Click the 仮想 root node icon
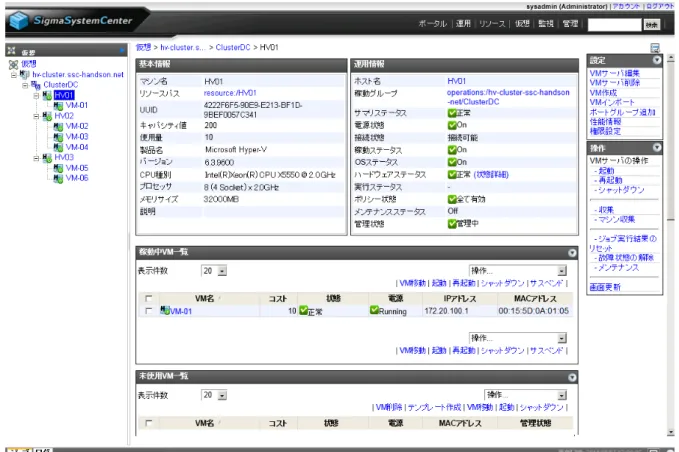This screenshot has width=679, height=452. pyautogui.click(x=13, y=65)
